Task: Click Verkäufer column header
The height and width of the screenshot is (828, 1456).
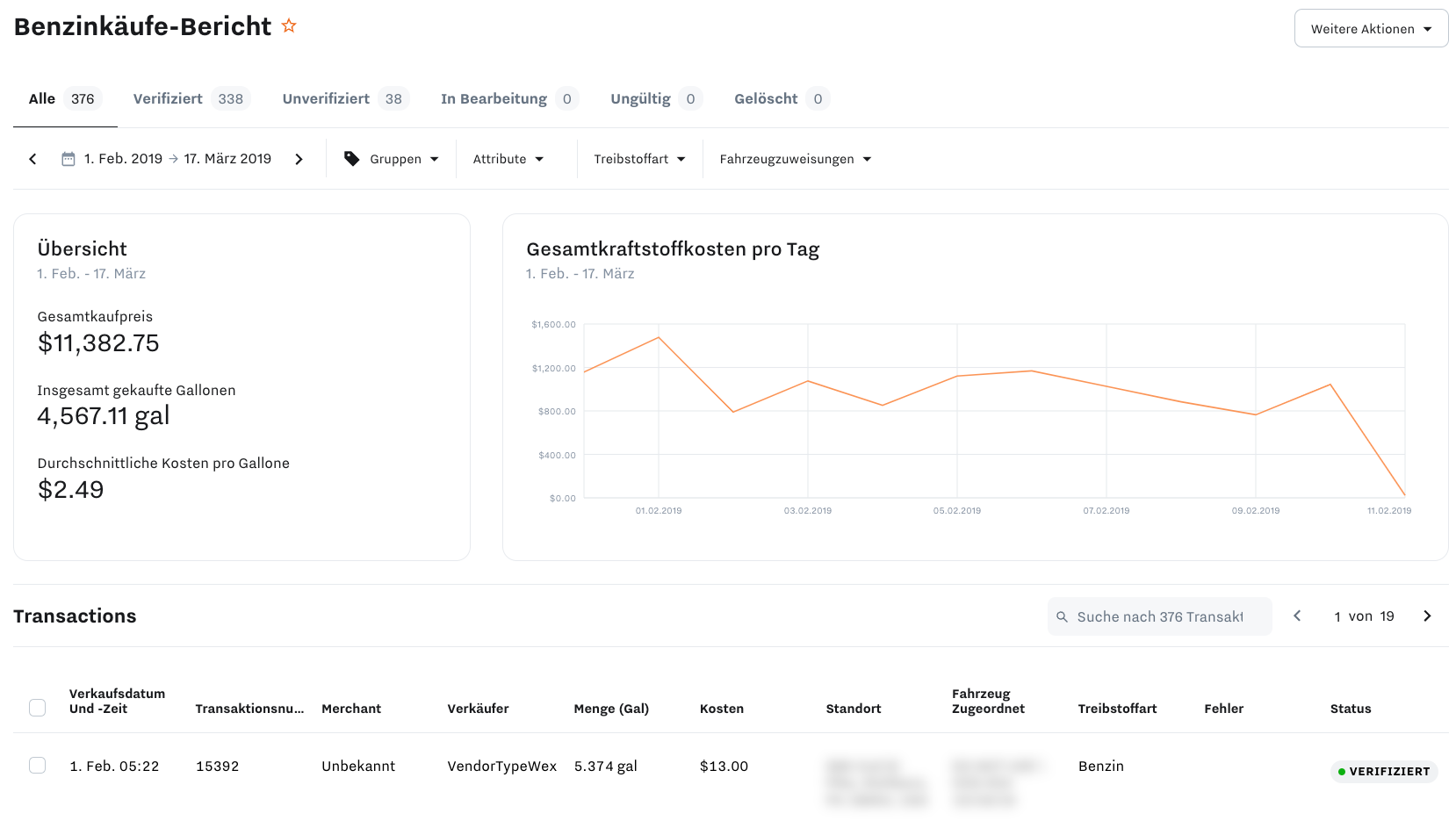Action: pos(478,709)
